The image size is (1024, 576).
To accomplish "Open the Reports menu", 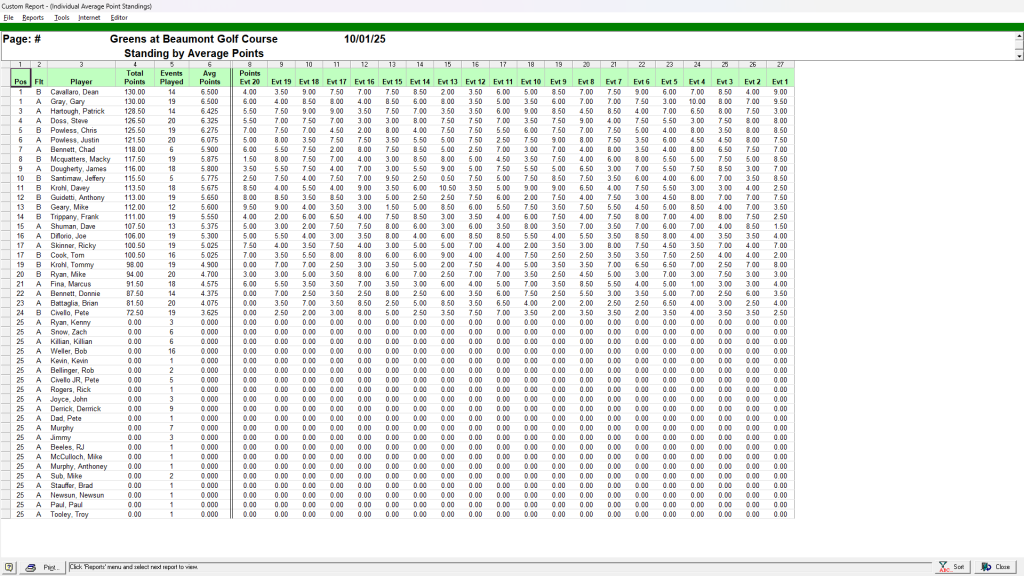I will point(33,17).
